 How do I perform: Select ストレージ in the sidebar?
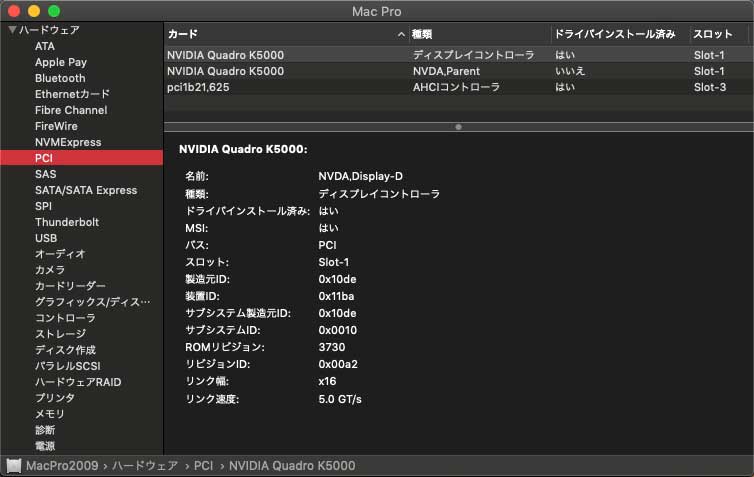point(61,334)
